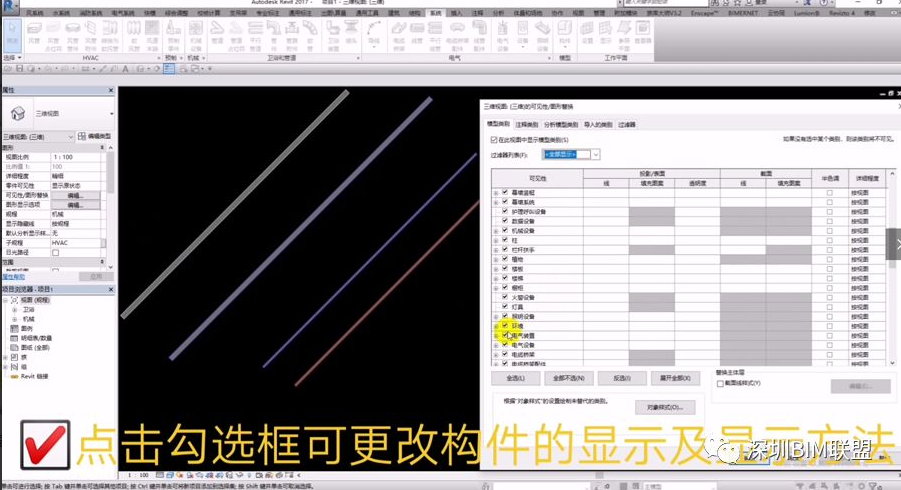901x490 pixels.
Task: Click Edit button for visibility/graphics overrides
Action: pos(75,195)
